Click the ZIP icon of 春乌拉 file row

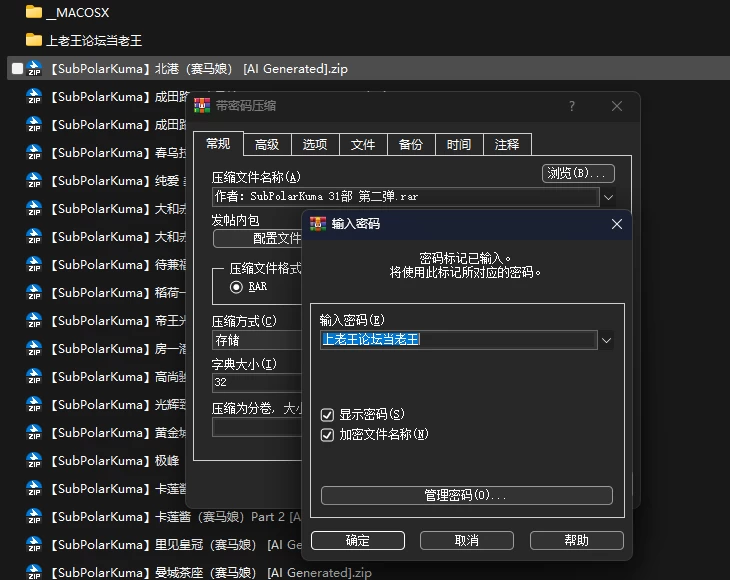[x=34, y=152]
